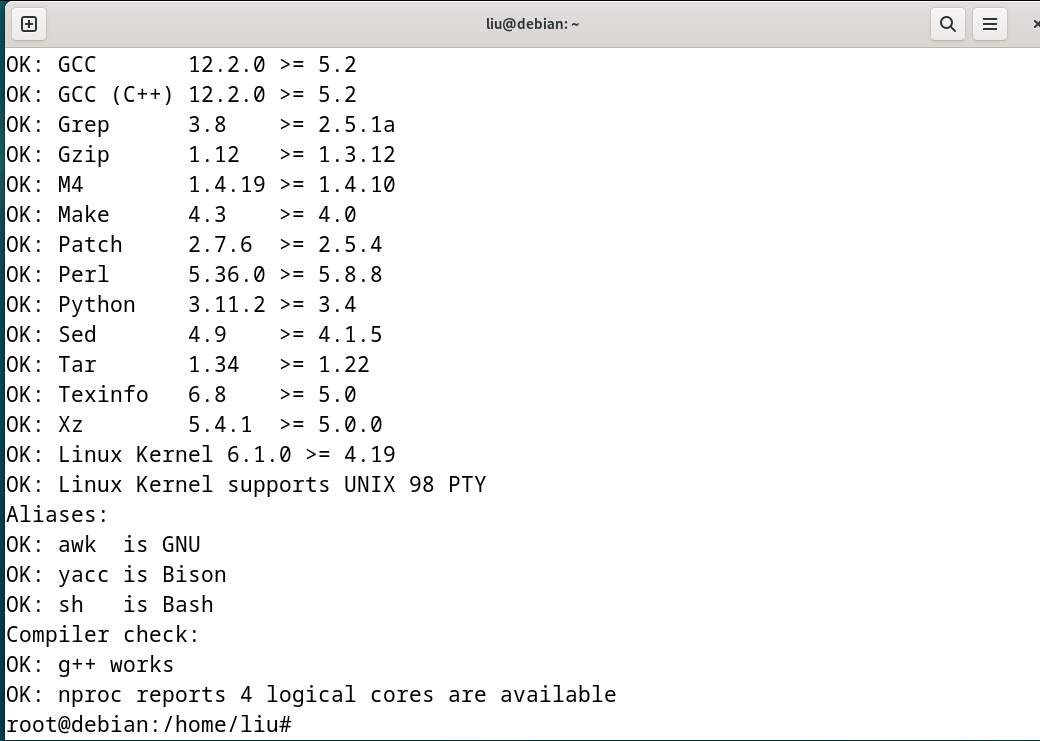Viewport: 1040px width, 741px height.
Task: Open a new terminal tab
Action: point(29,25)
